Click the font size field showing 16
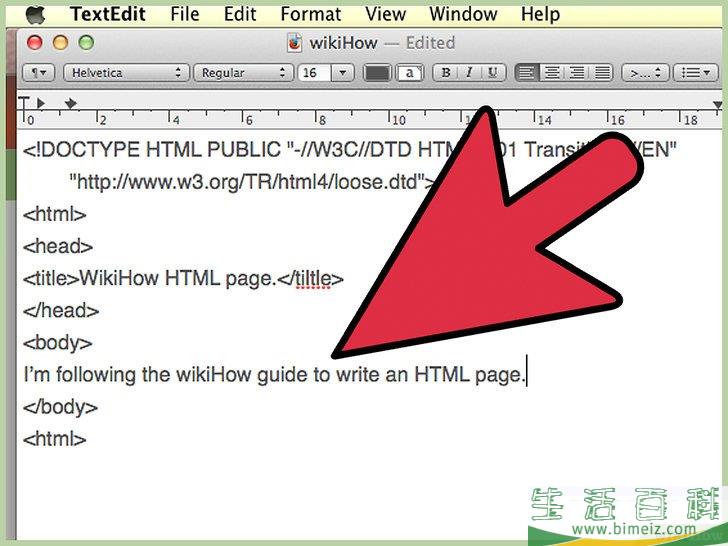 [314, 73]
